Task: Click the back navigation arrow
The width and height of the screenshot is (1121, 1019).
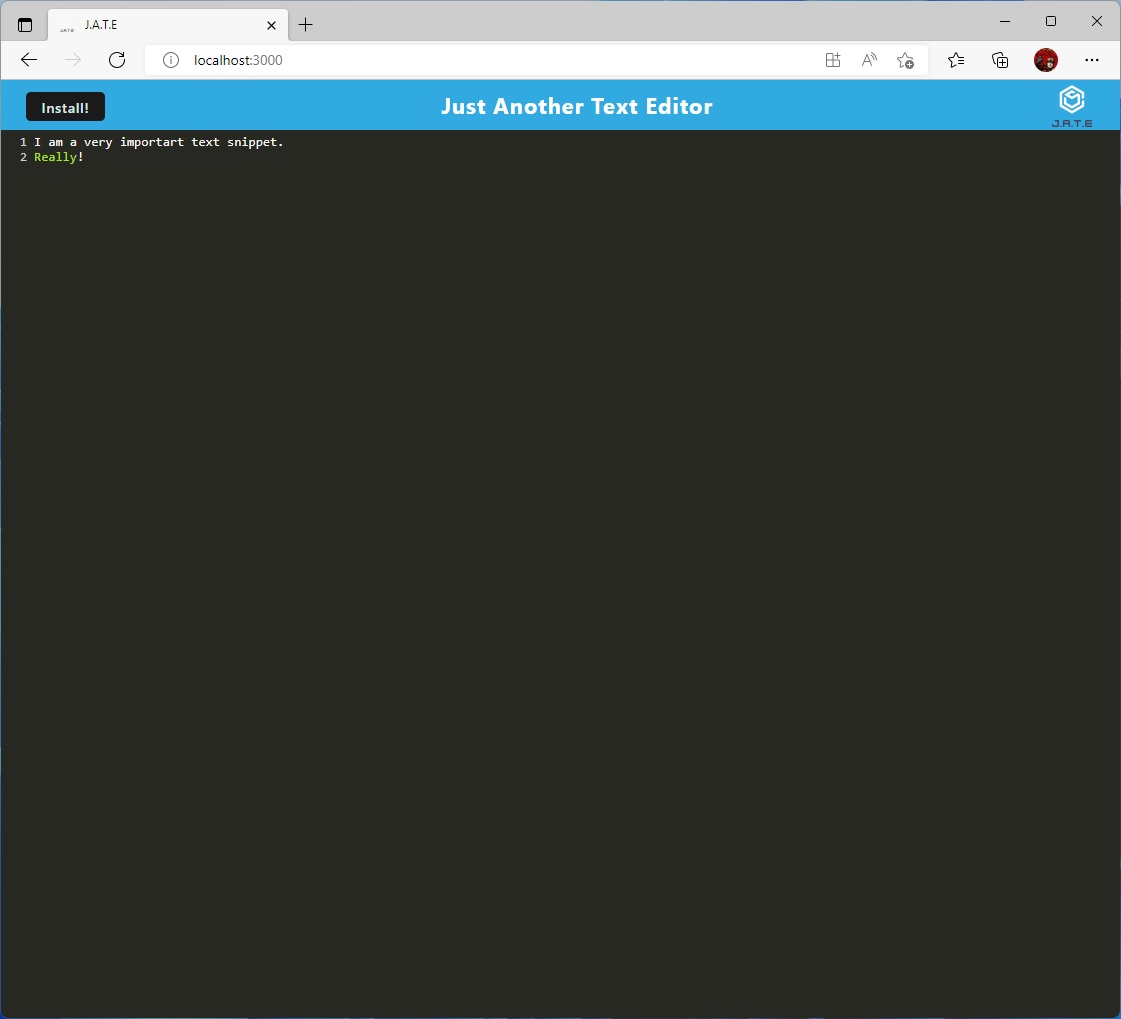Action: 28,60
